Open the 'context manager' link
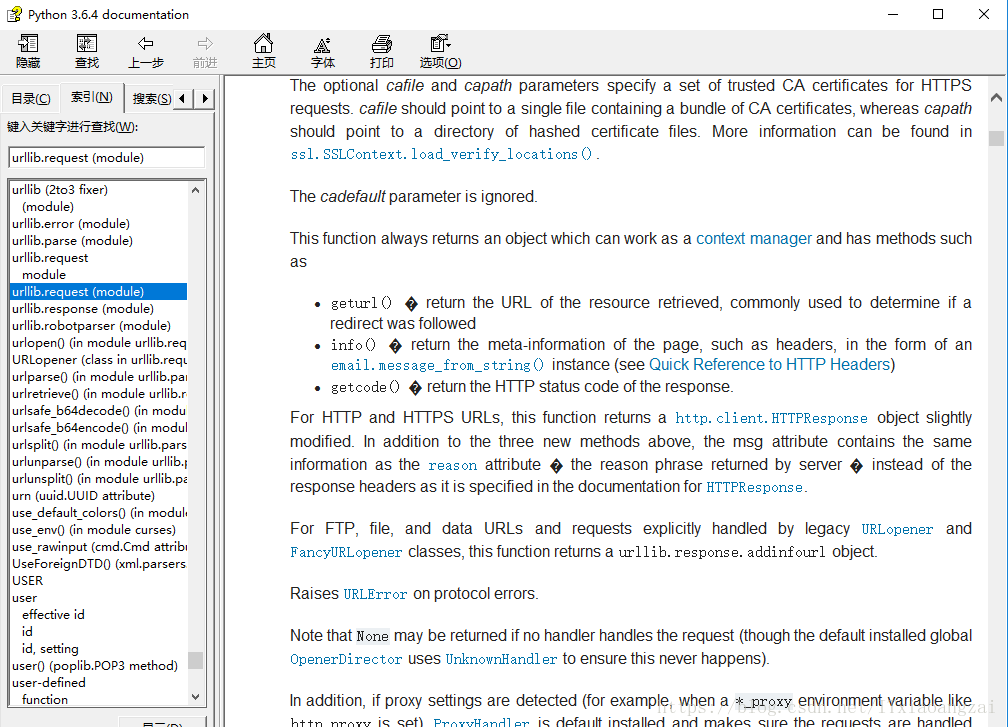 [x=753, y=239]
